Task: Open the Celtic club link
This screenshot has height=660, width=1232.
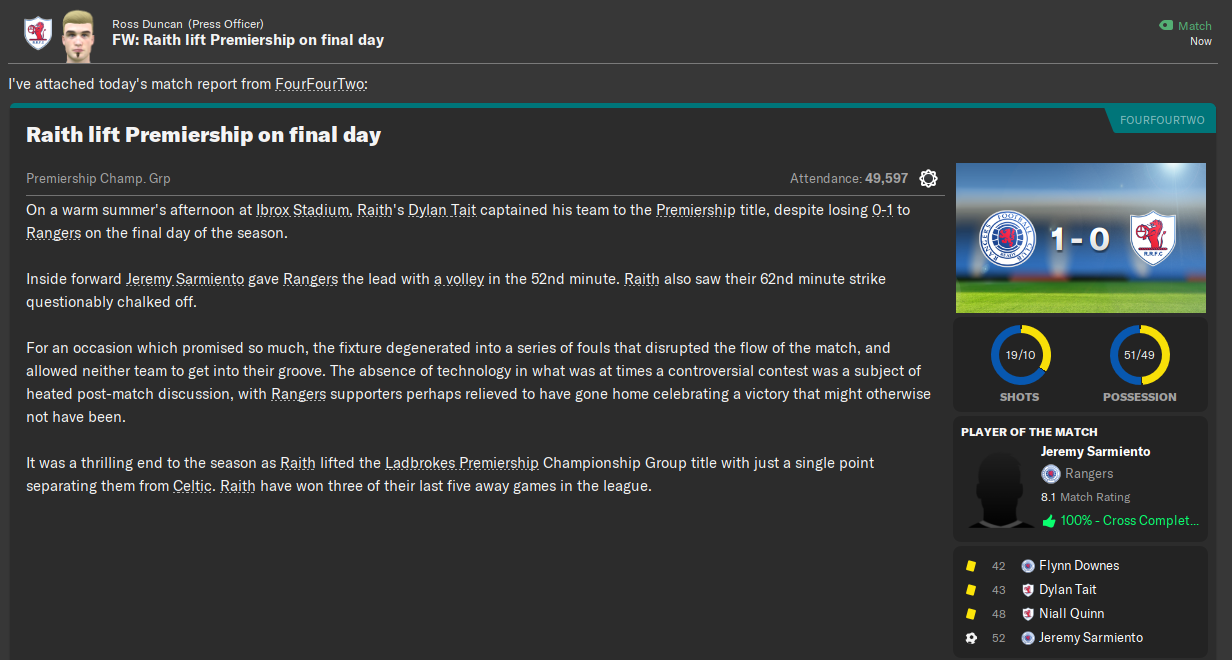Action: pos(192,487)
